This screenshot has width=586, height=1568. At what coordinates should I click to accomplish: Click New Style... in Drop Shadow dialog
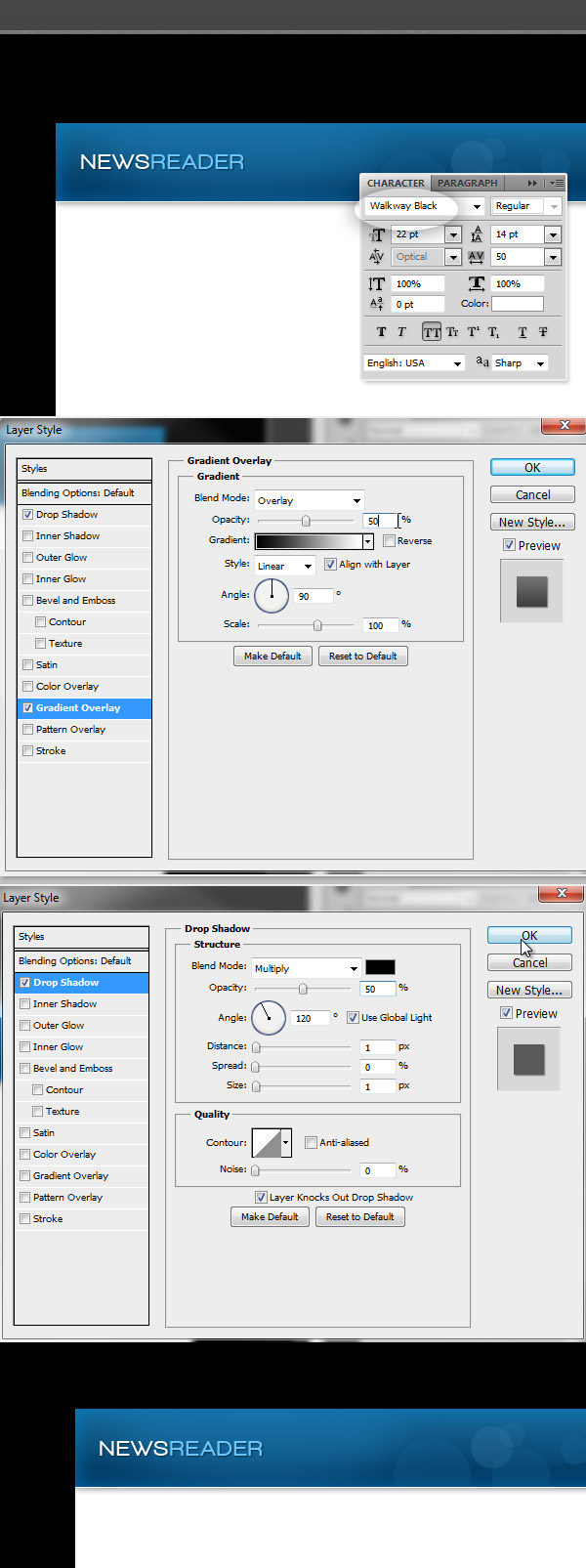pos(529,990)
